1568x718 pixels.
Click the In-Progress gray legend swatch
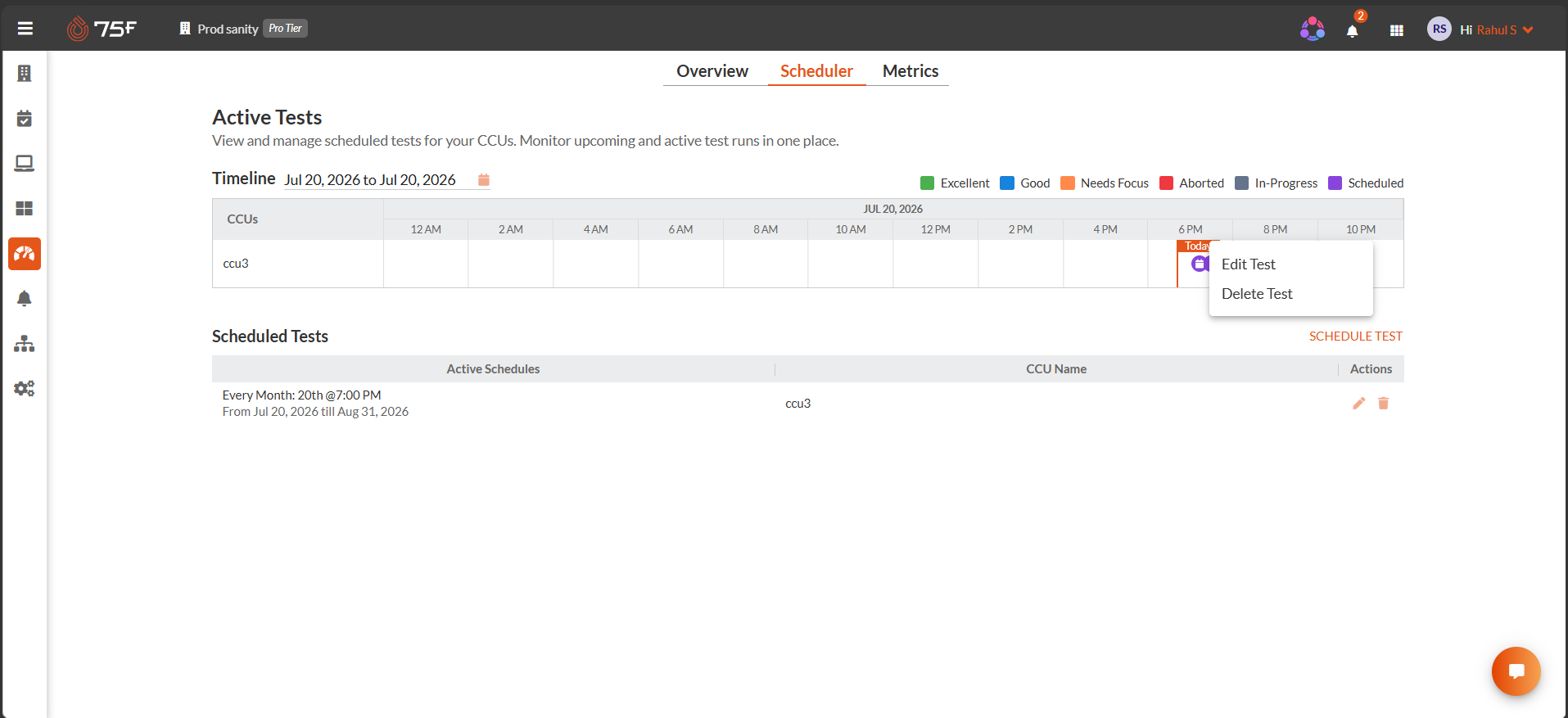coord(1242,183)
